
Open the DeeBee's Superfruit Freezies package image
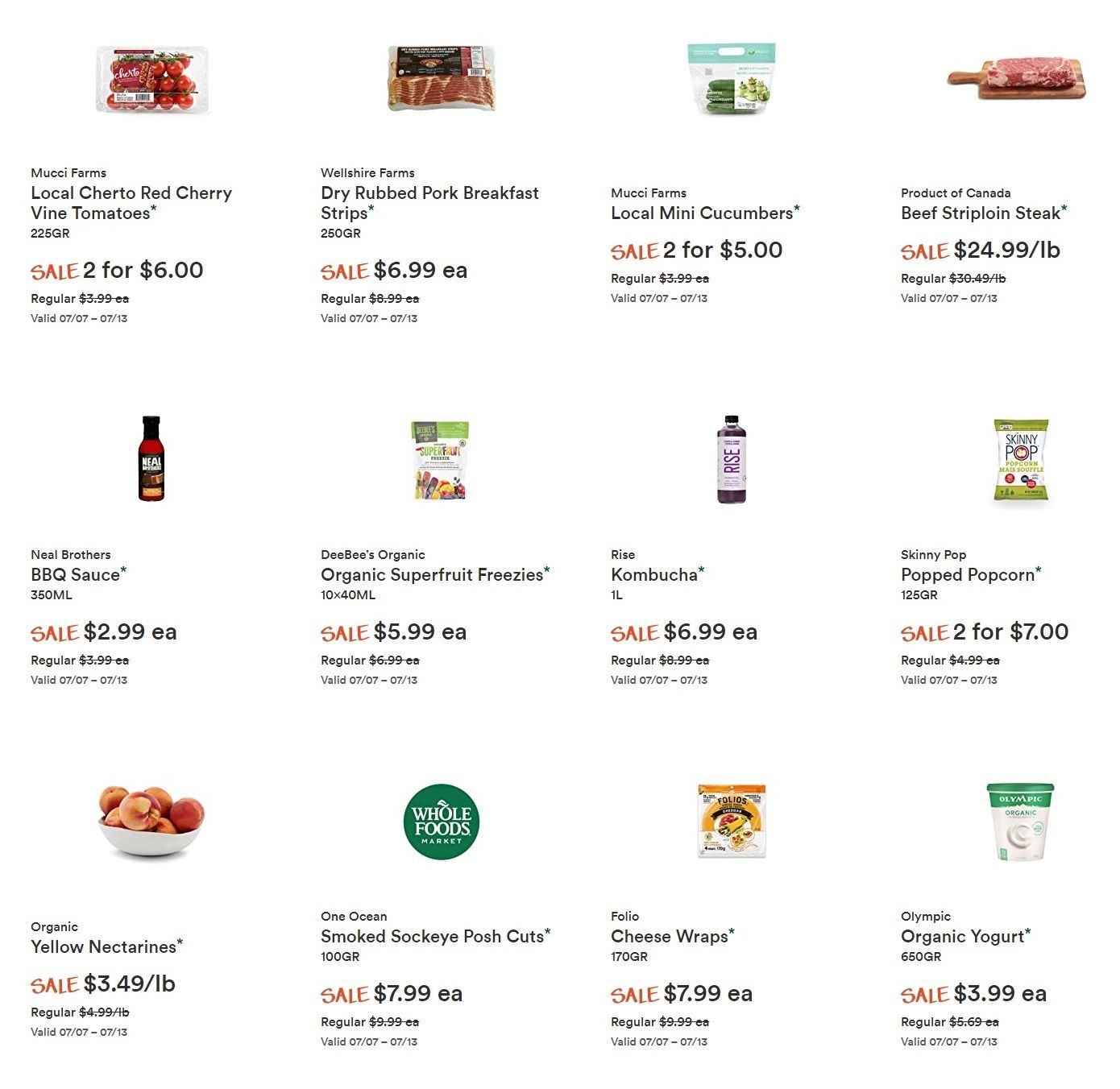(440, 460)
